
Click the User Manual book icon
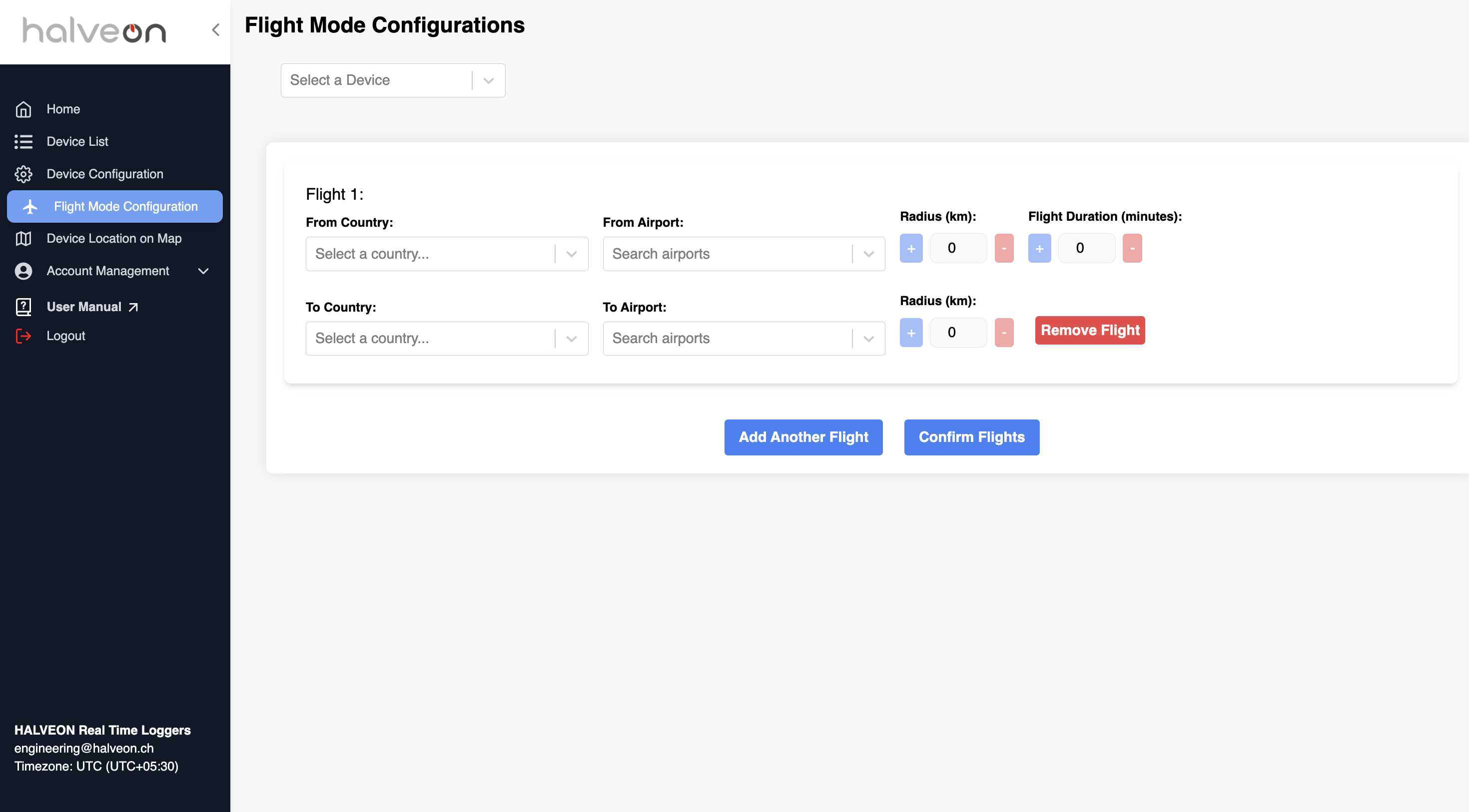(23, 307)
